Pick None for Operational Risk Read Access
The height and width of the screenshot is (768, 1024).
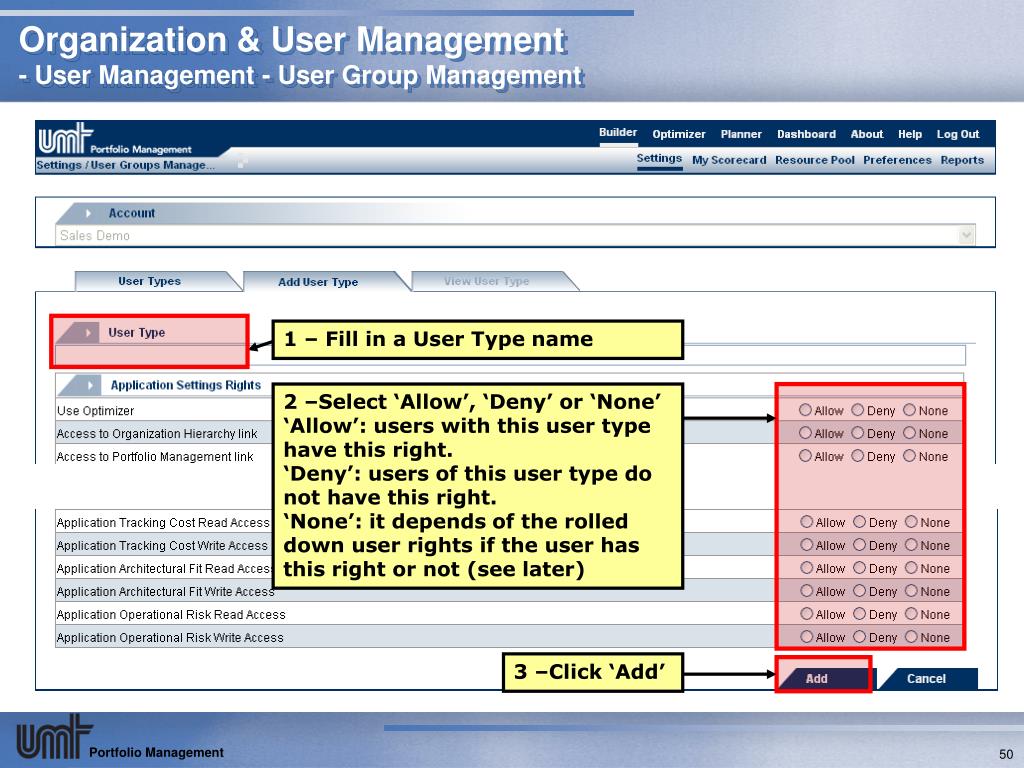tap(912, 614)
